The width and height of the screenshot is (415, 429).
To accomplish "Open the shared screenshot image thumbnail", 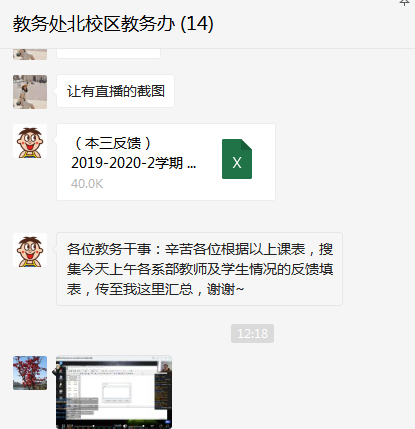I will click(114, 392).
